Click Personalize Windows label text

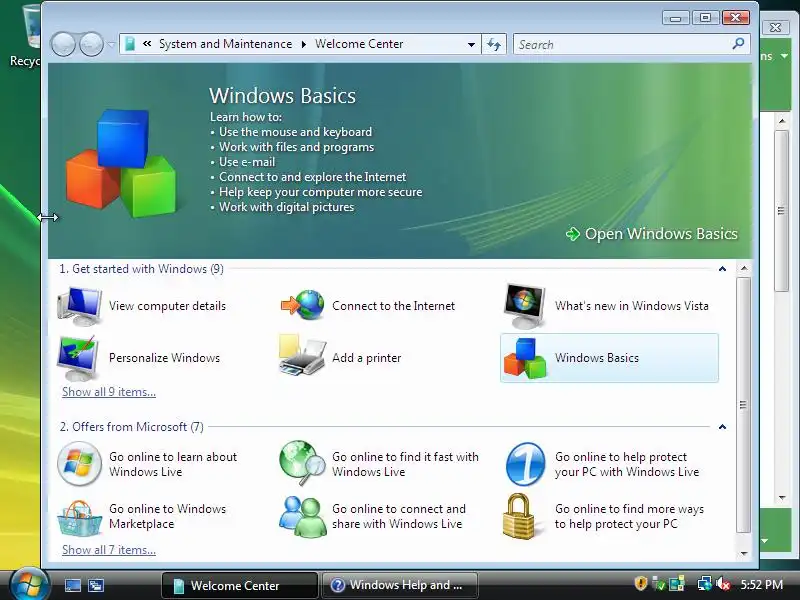tap(164, 358)
